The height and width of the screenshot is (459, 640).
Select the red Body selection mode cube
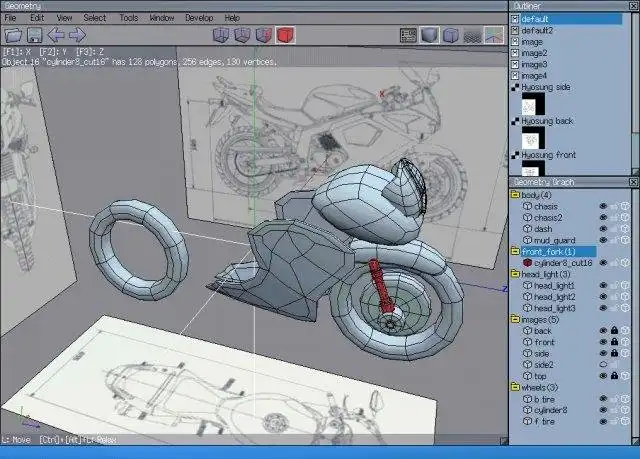pos(285,35)
